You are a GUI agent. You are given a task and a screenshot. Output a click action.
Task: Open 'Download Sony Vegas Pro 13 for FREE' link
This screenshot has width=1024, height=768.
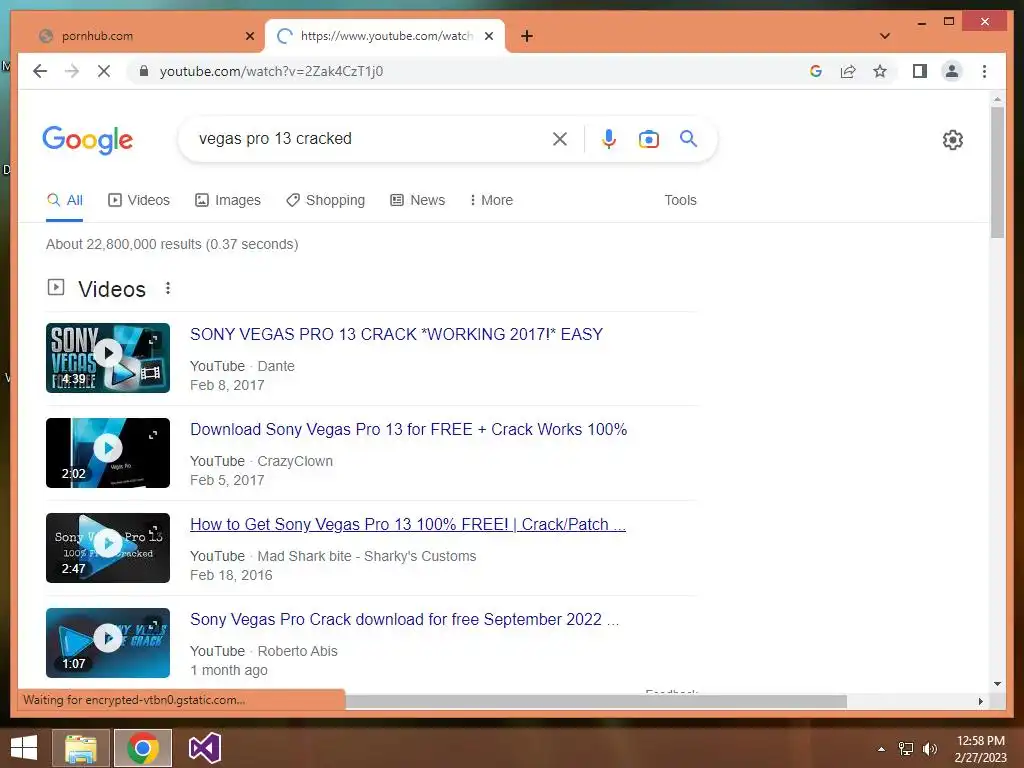(x=409, y=430)
